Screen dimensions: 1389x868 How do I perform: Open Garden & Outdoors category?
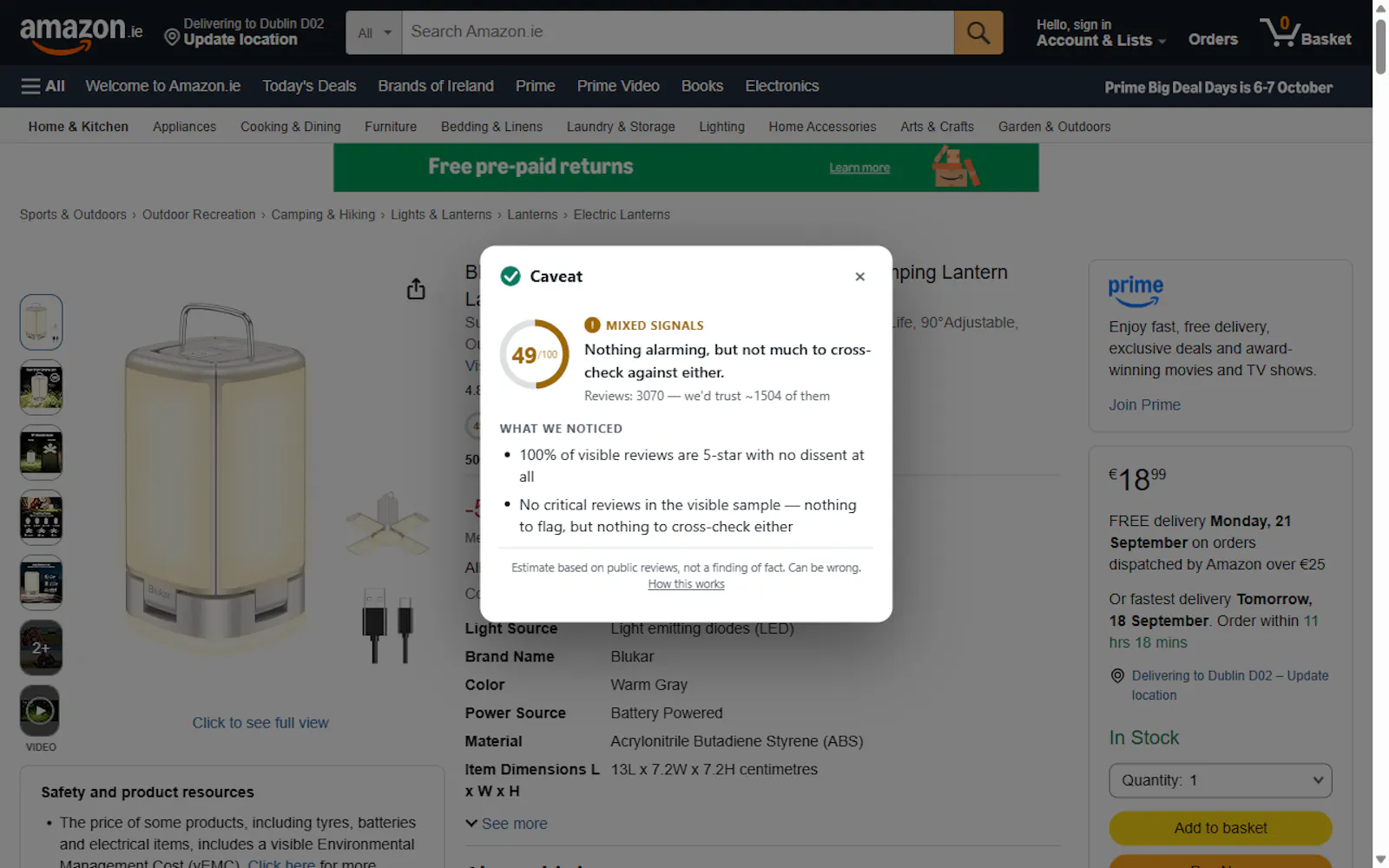point(1054,127)
